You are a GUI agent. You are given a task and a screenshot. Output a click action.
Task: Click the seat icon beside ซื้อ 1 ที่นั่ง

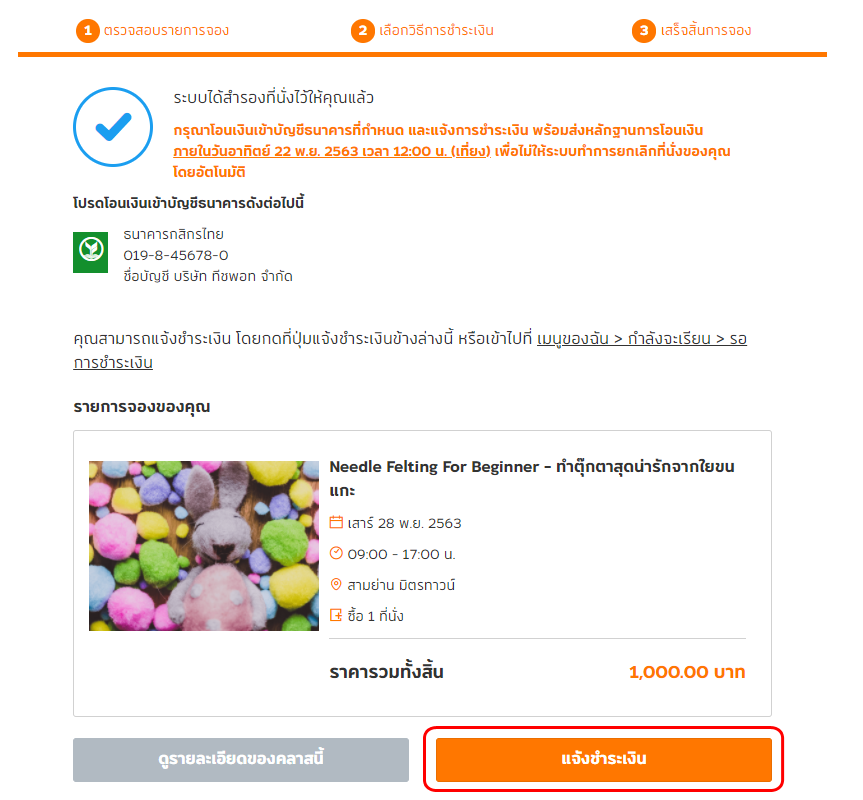click(x=336, y=615)
